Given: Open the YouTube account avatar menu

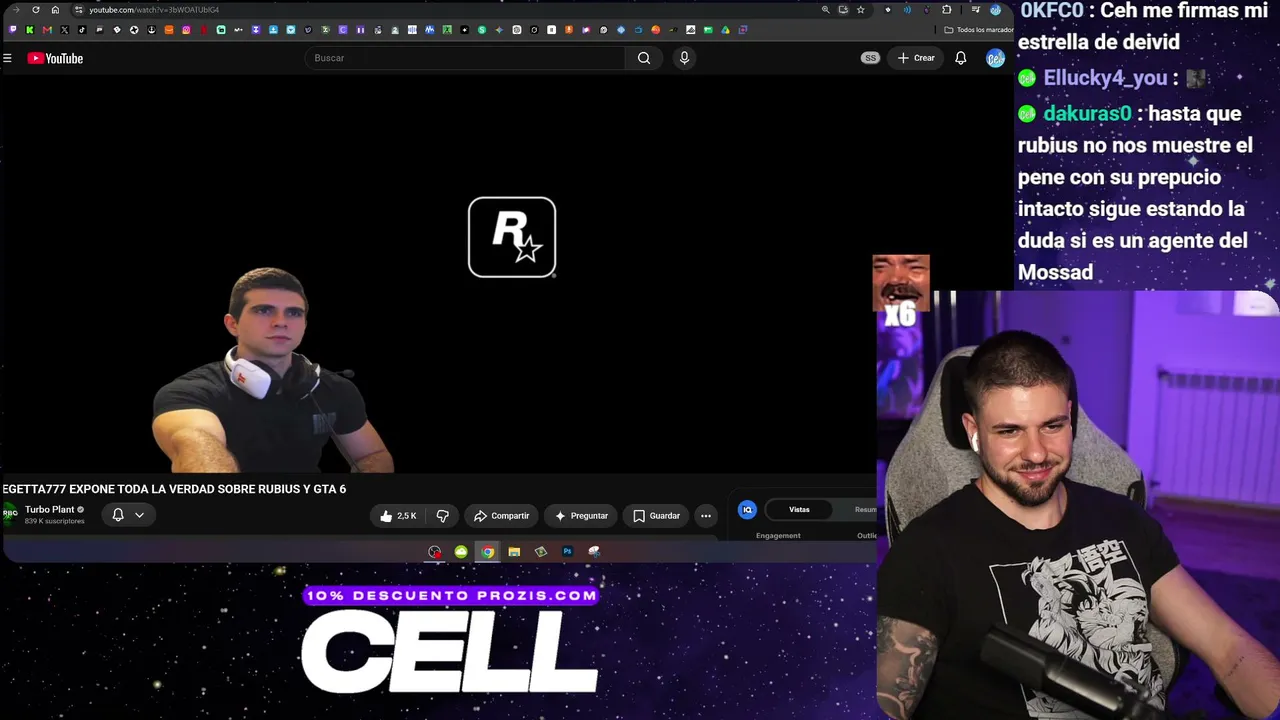Looking at the screenshot, I should 995,58.
